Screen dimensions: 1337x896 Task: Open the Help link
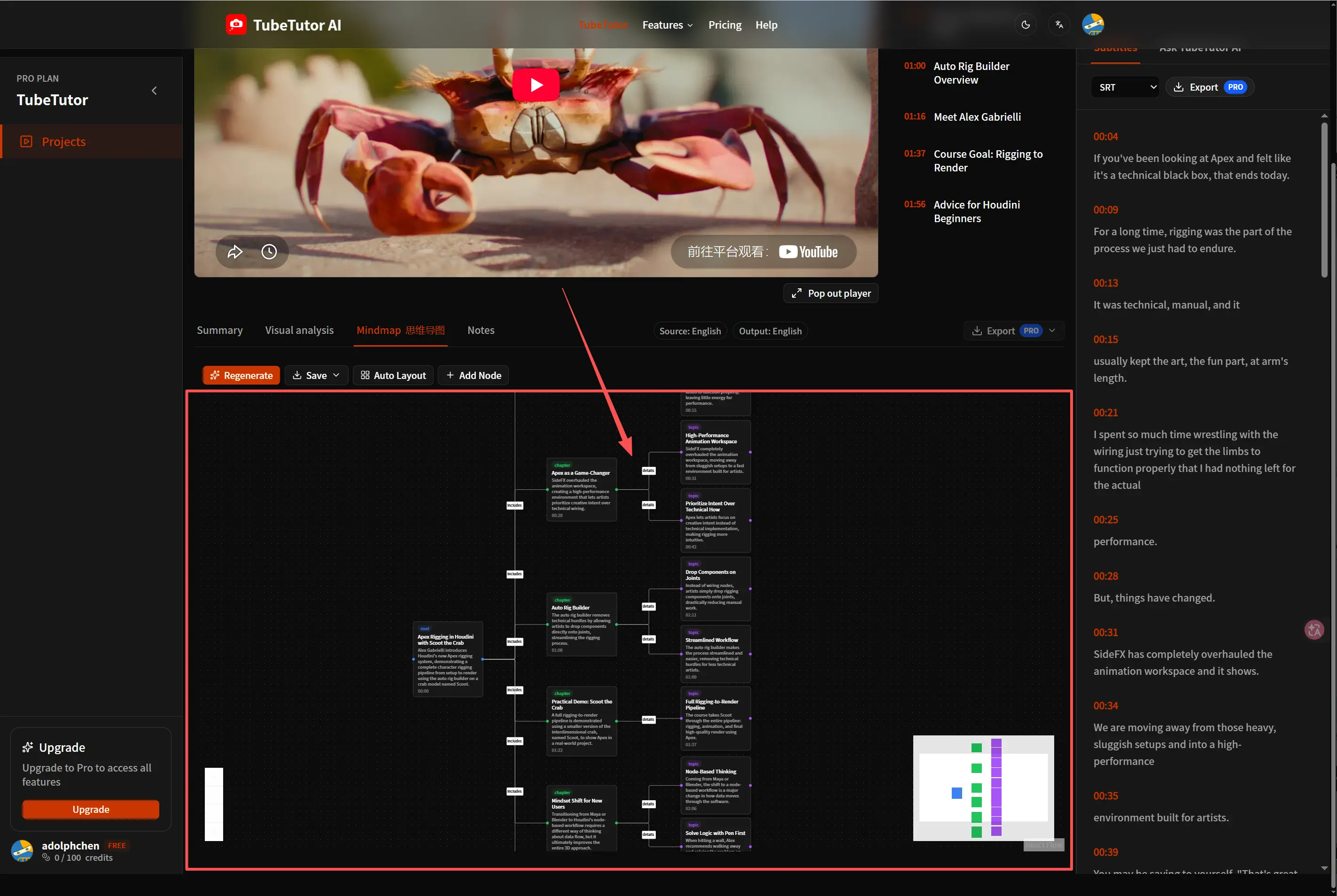point(766,24)
